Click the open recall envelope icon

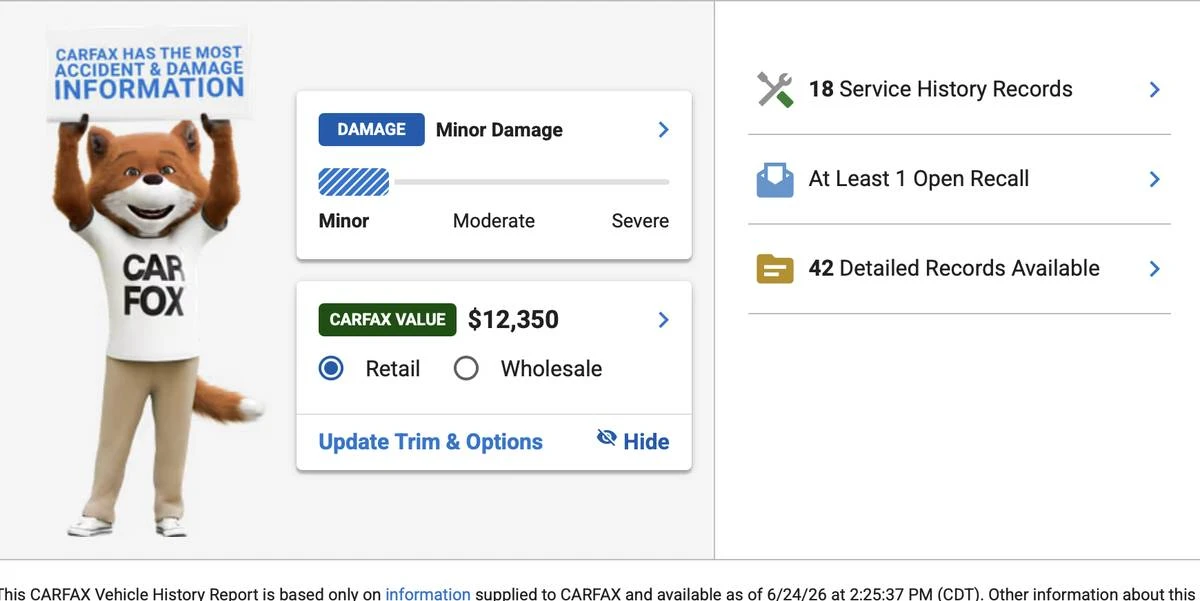pyautogui.click(x=775, y=180)
